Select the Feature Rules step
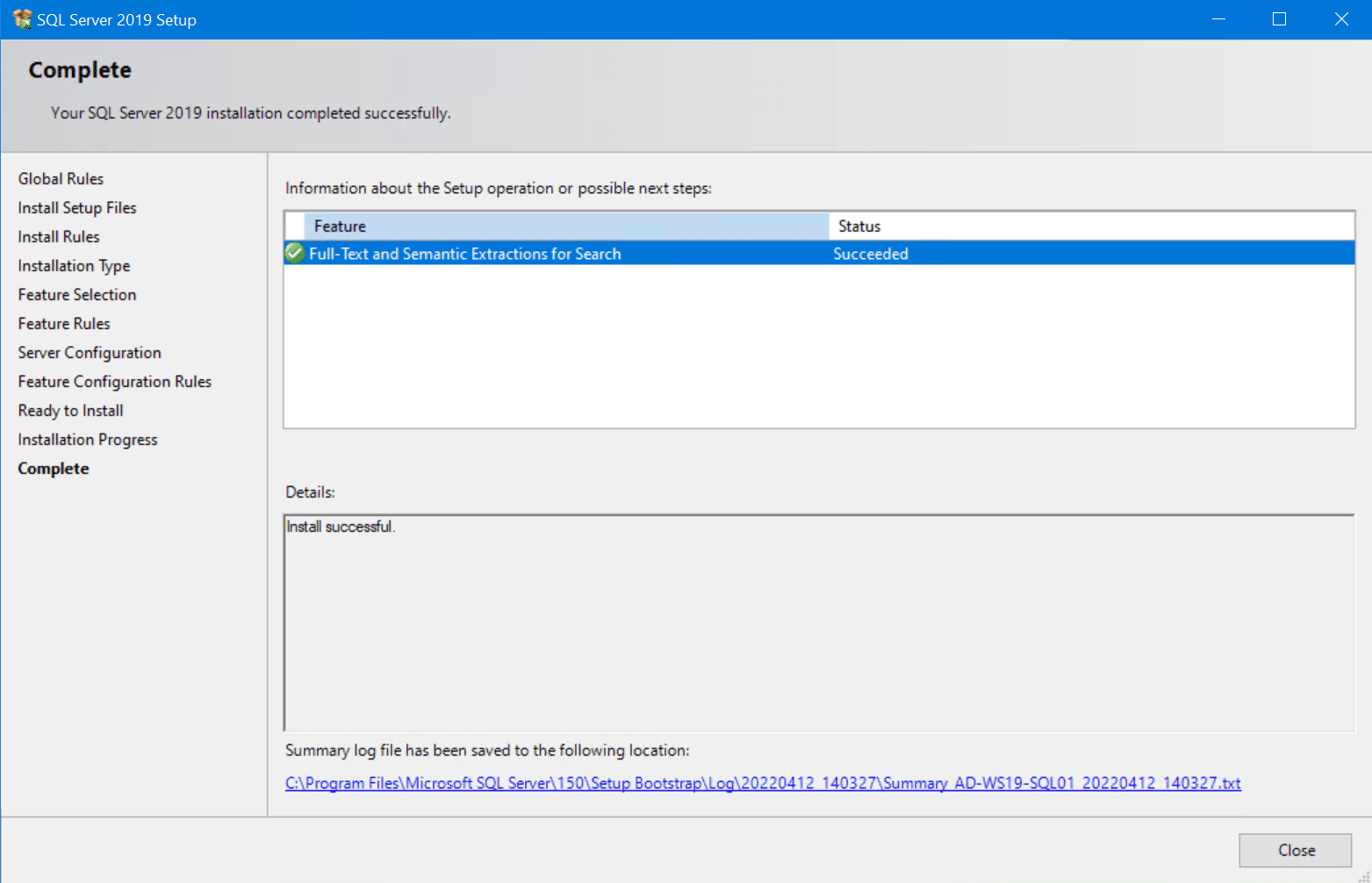The image size is (1372, 883). click(63, 323)
